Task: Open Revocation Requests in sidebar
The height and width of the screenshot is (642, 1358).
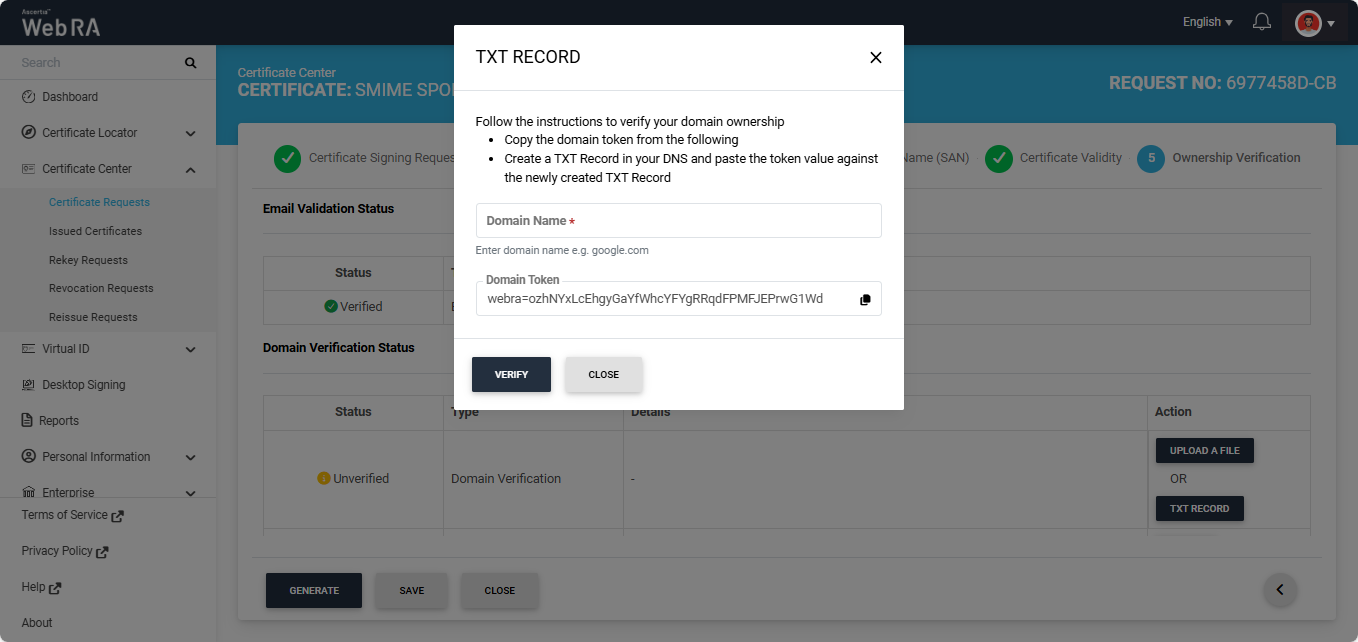Action: (x=101, y=288)
